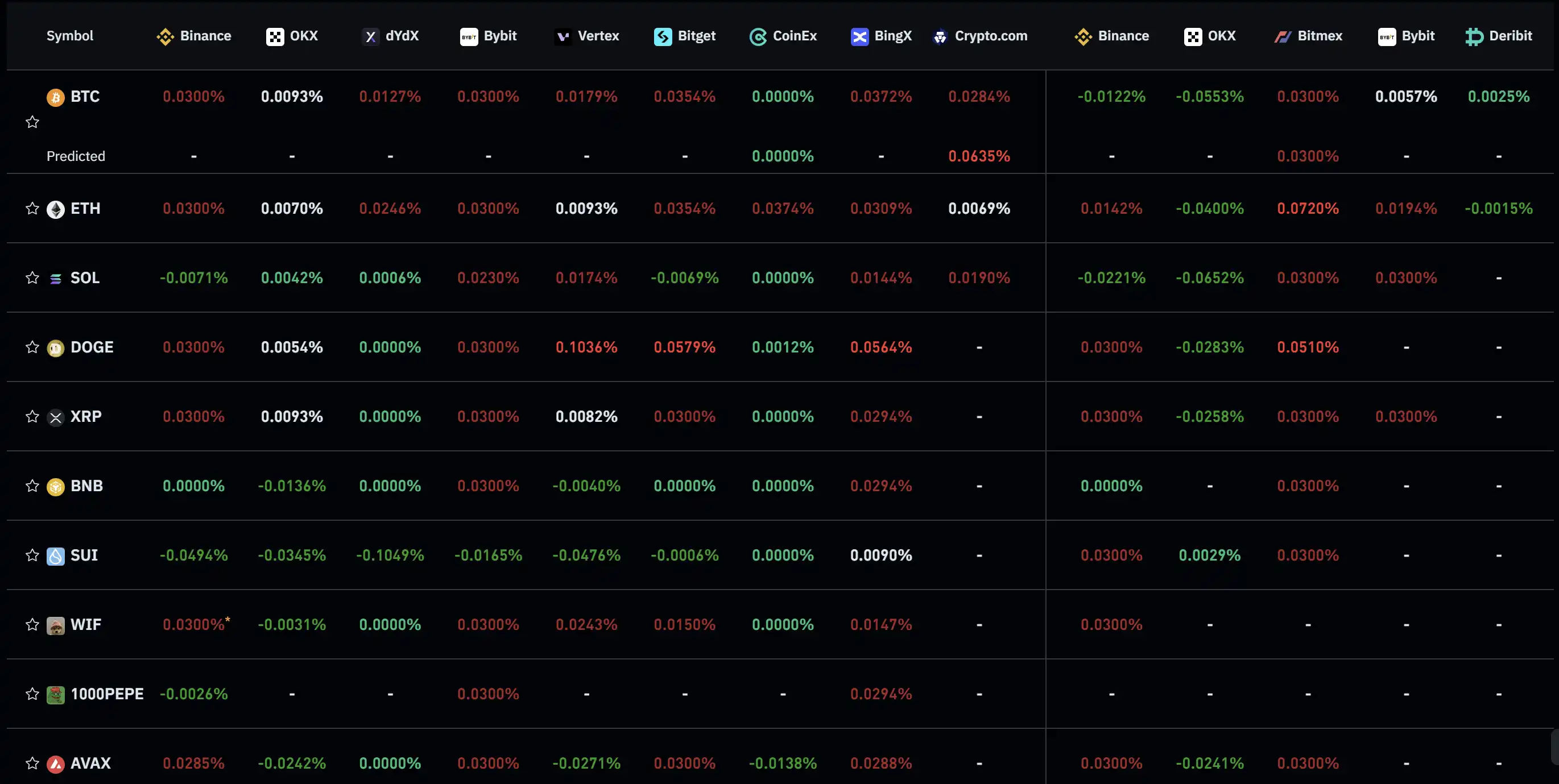
Task: Sort by the Symbol column header
Action: (69, 36)
